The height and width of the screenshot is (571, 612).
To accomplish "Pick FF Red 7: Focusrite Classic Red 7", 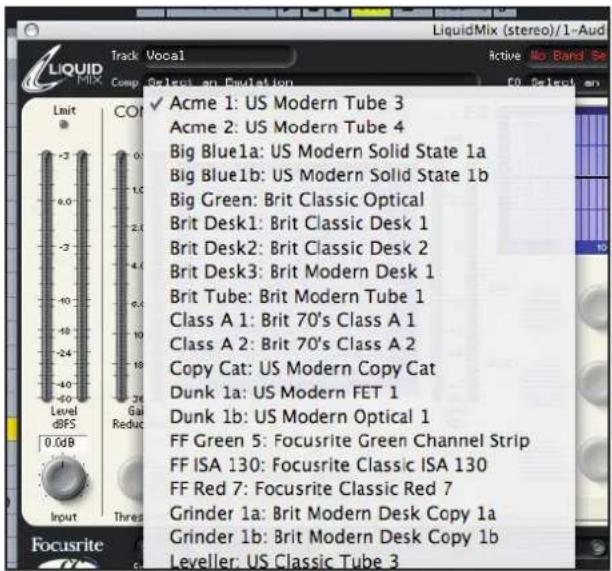I will pos(359,489).
